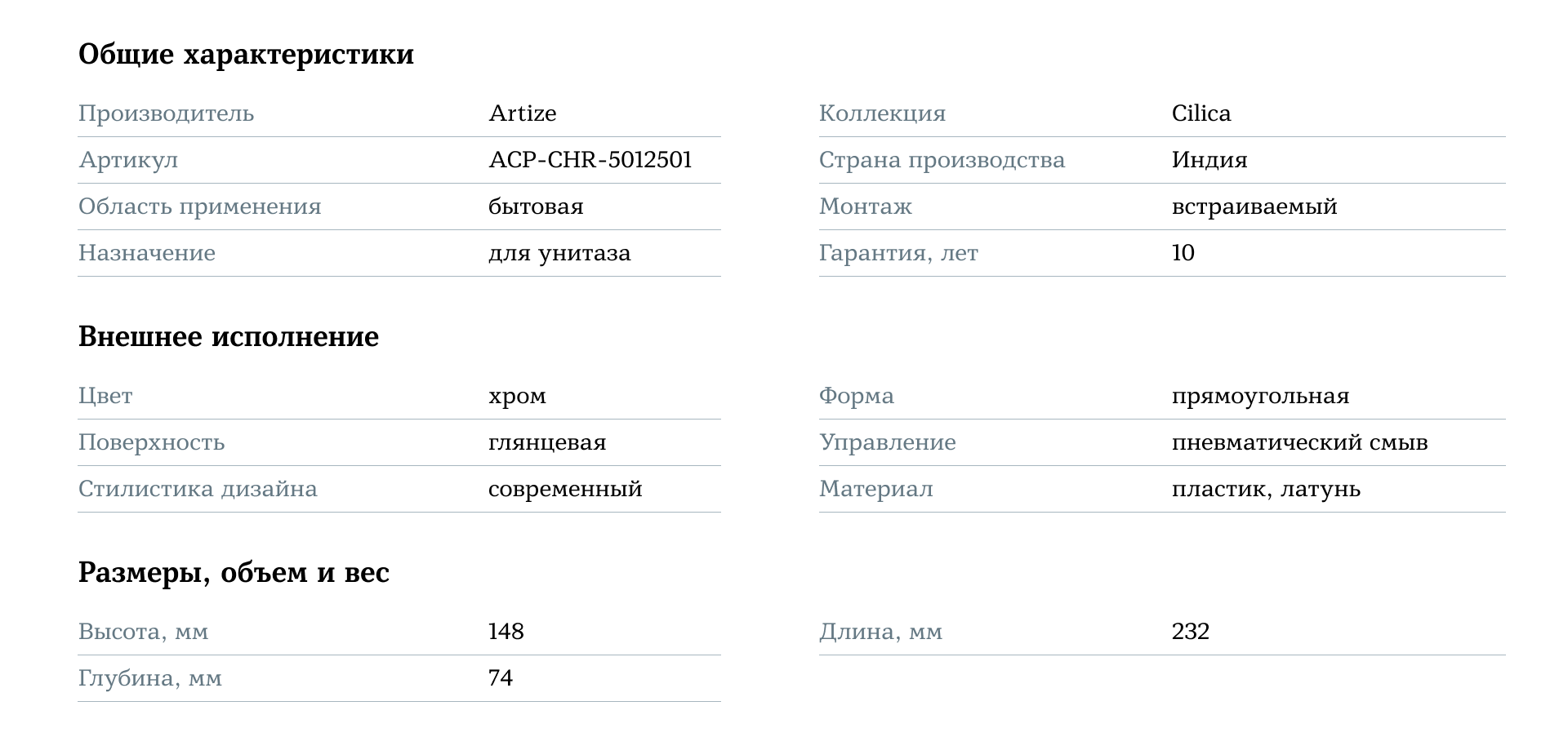Click the 'прямоугольная' shape value
This screenshot has height=737, width=1568.
click(1260, 397)
